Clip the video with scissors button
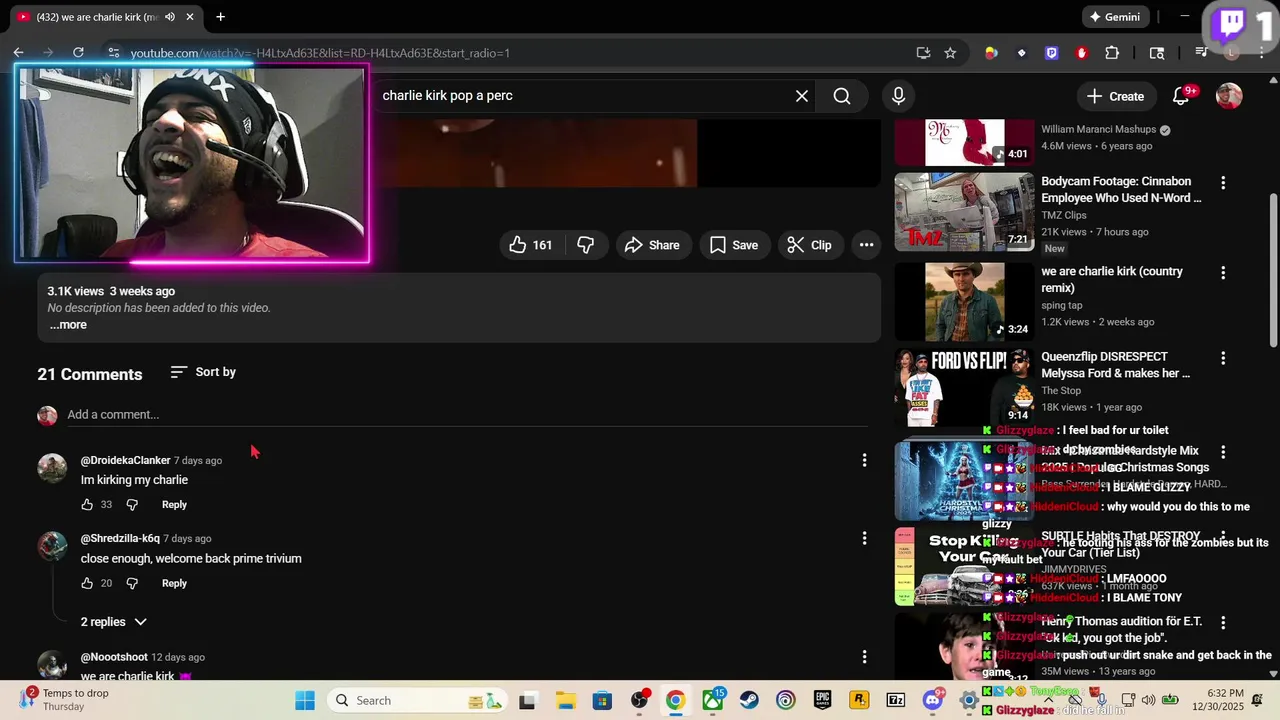This screenshot has height=720, width=1280. coord(810,245)
